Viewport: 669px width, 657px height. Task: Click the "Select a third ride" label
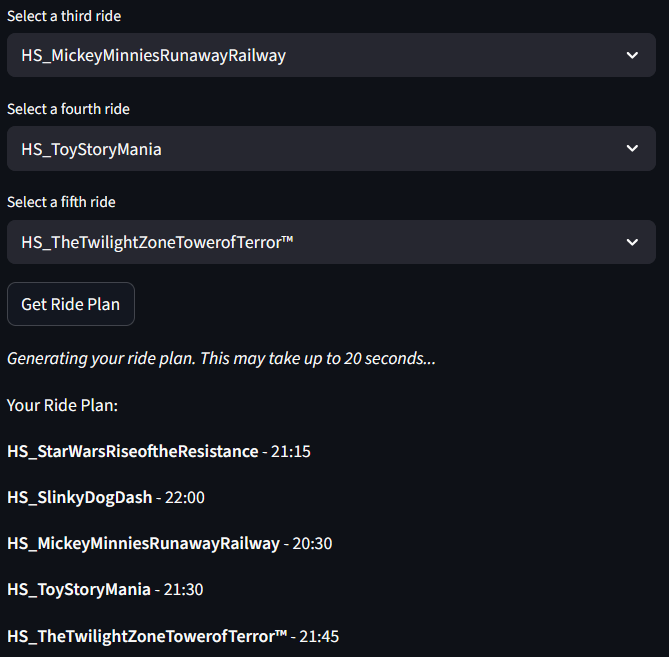tap(65, 16)
